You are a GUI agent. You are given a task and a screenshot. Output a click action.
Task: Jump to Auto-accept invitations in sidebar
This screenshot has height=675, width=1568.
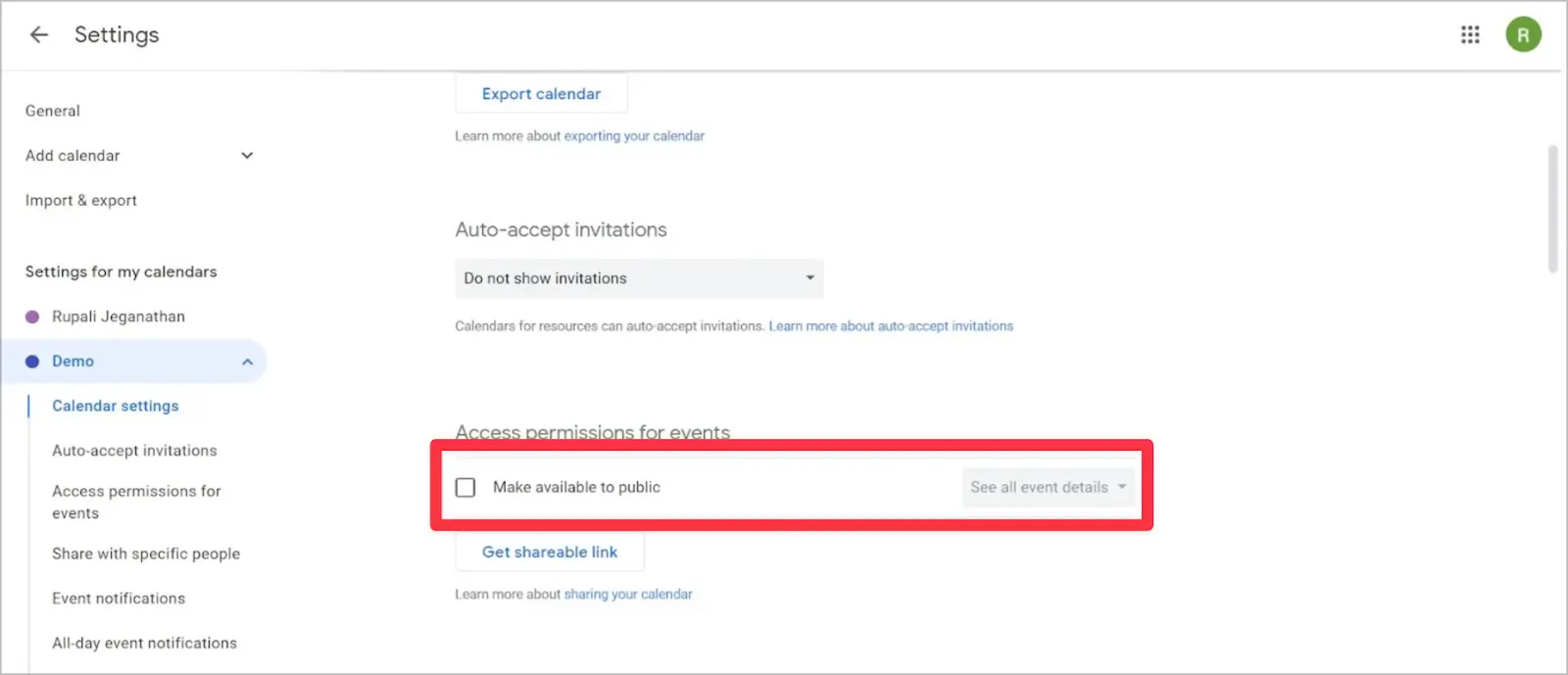coord(134,451)
